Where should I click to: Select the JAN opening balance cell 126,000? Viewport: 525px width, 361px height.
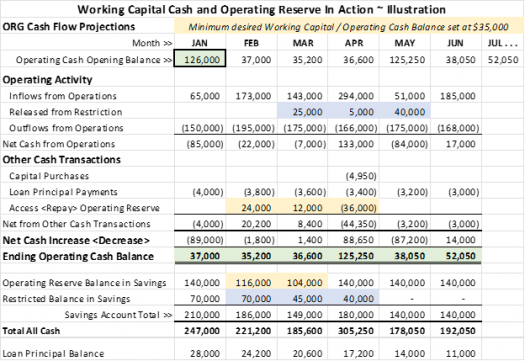[x=200, y=59]
